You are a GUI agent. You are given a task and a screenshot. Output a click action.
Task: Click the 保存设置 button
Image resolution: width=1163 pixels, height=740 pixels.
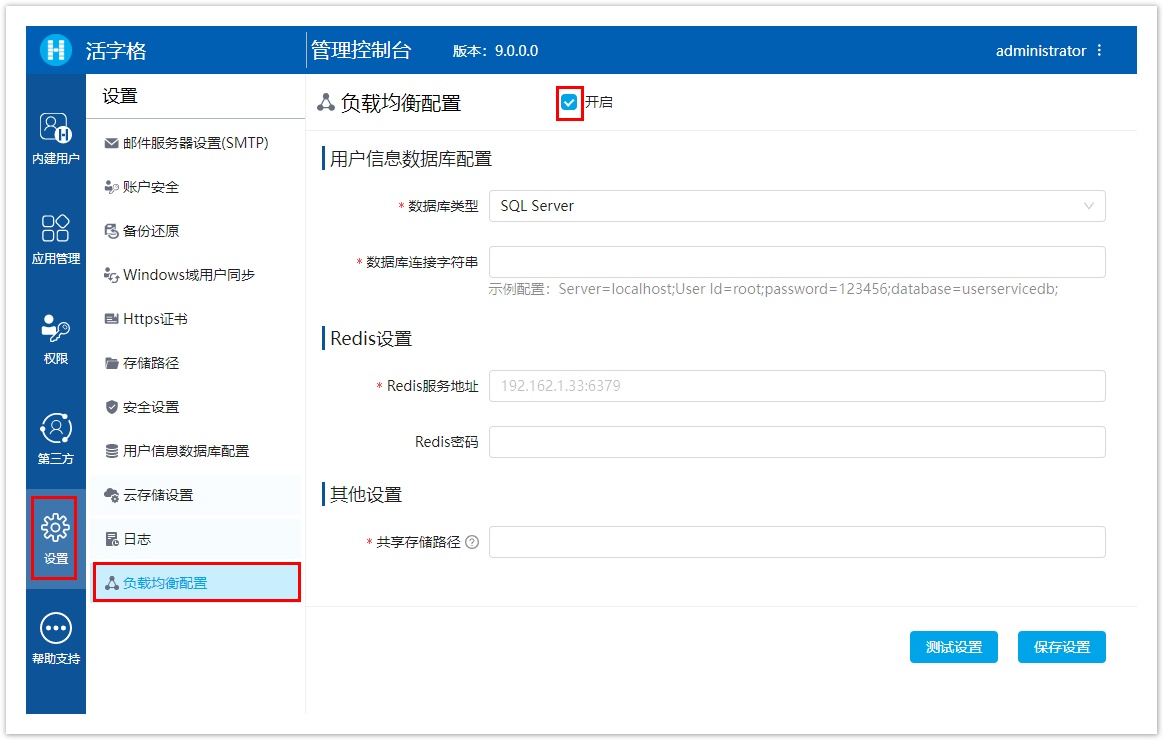point(1061,647)
